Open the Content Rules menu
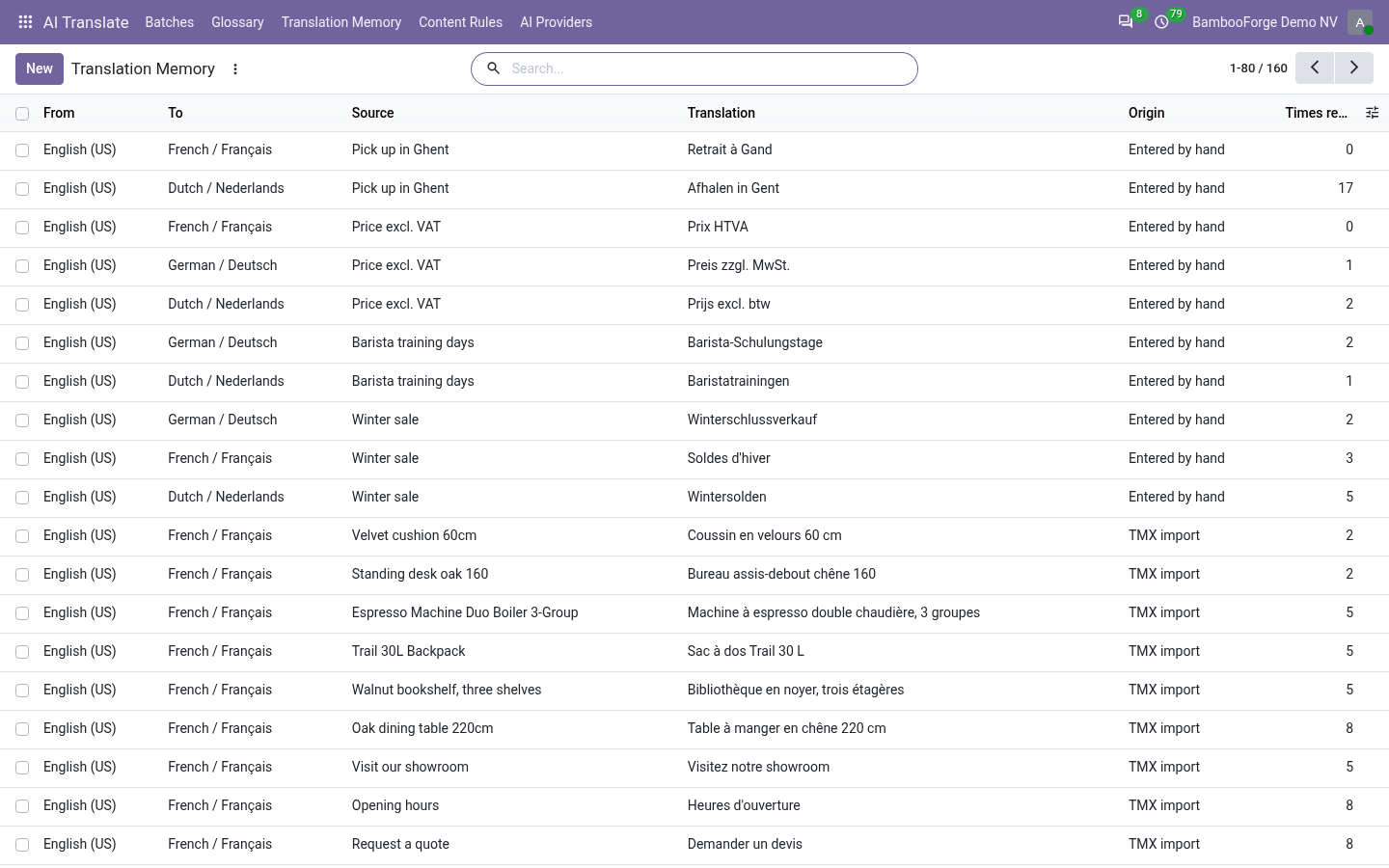 [x=460, y=22]
